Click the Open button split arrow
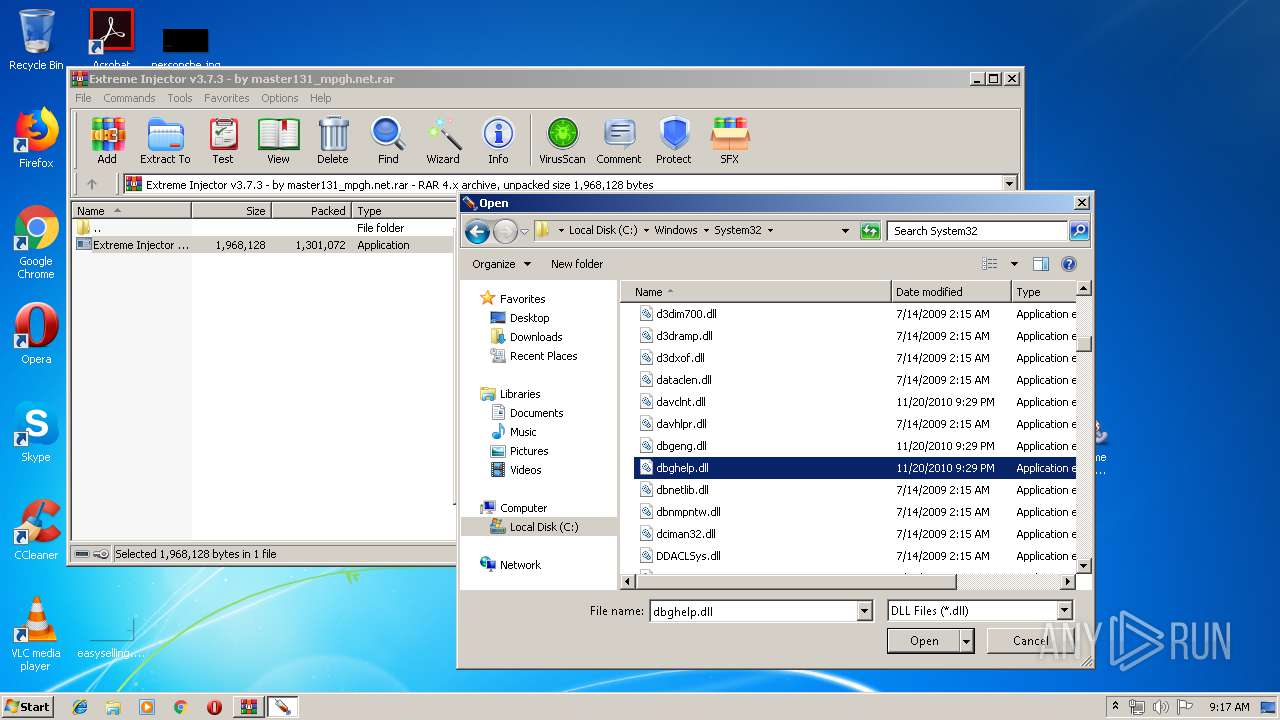 pos(966,641)
